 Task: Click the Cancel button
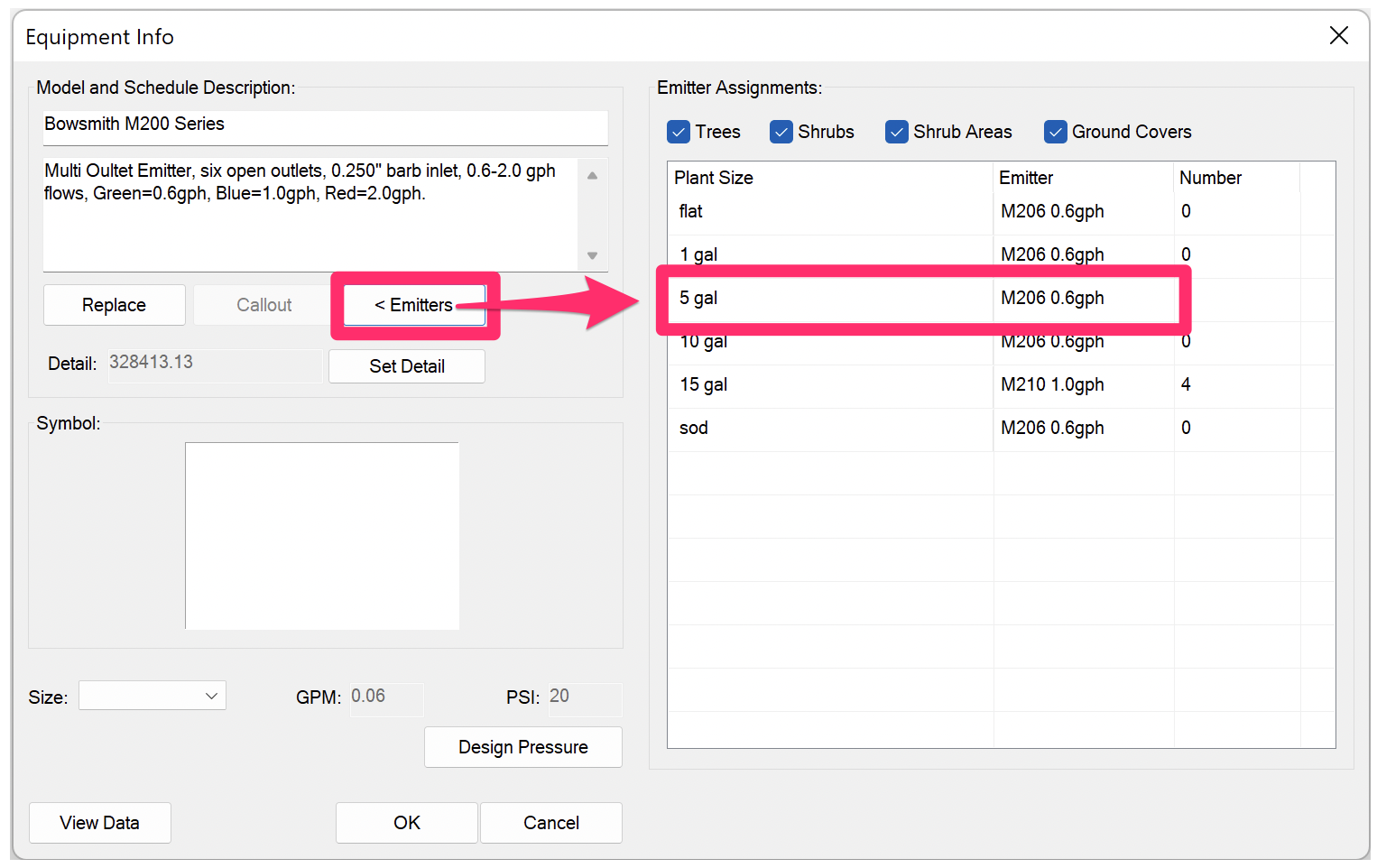pyautogui.click(x=551, y=823)
